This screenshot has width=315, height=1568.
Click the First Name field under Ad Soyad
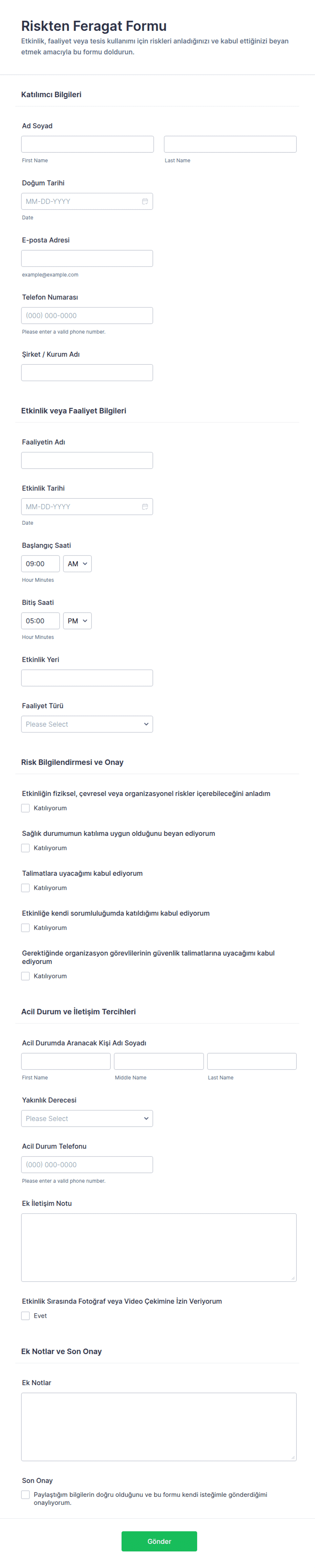click(x=87, y=144)
